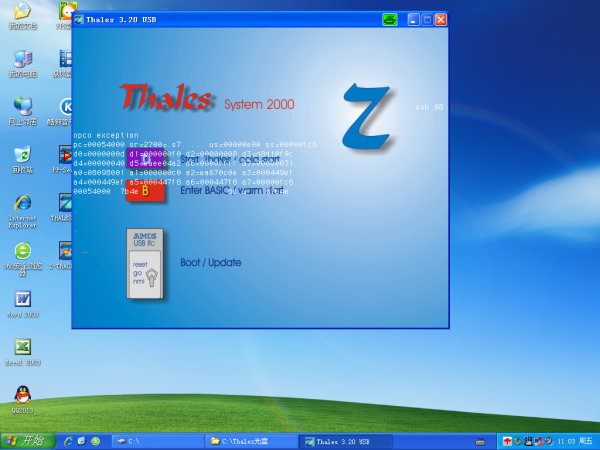Click the Thales 3.20 USB taskbar button
This screenshot has height=450, width=600.
pyautogui.click(x=345, y=442)
